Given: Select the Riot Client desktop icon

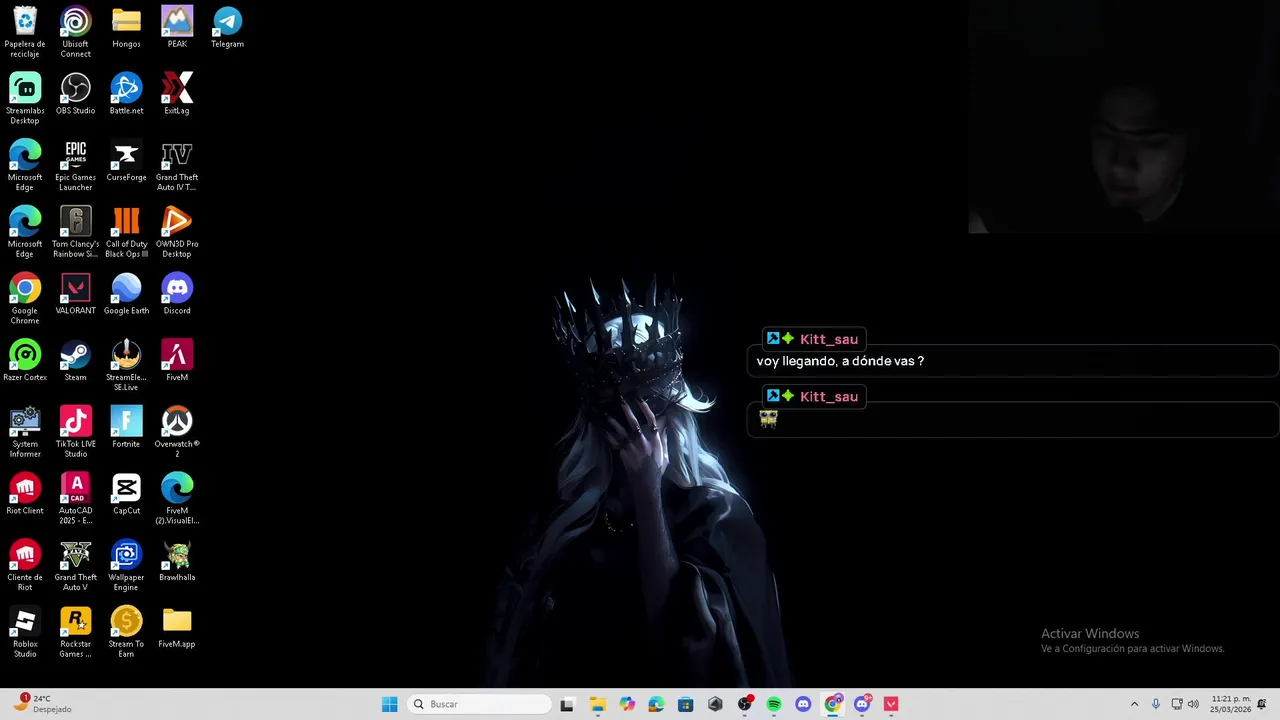Looking at the screenshot, I should pyautogui.click(x=25, y=495).
